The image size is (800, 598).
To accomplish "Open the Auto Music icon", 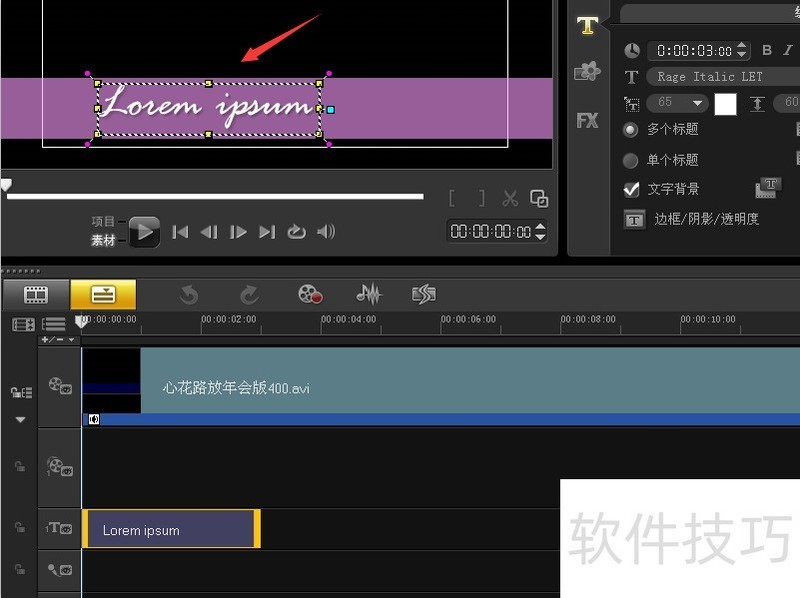I will [423, 294].
